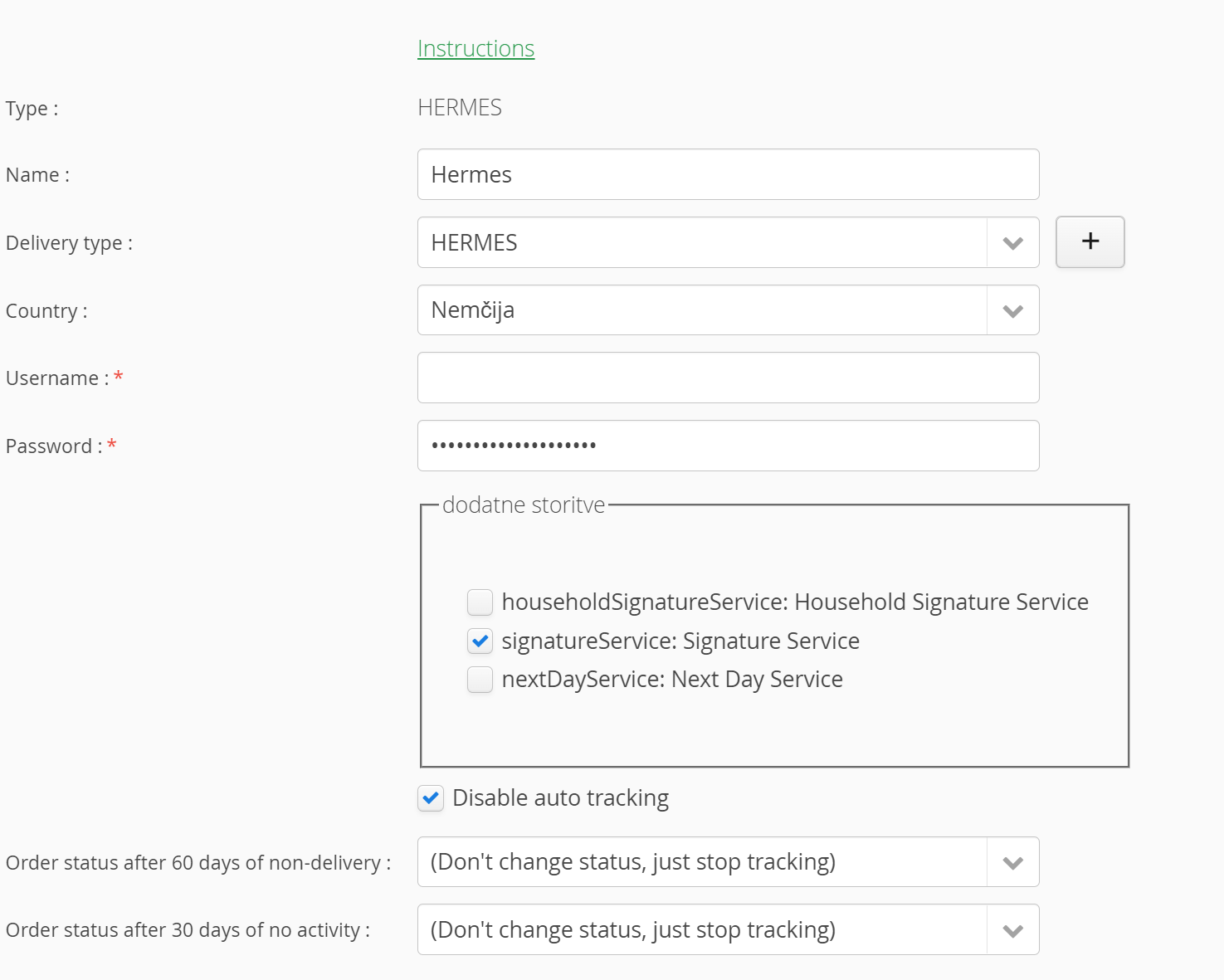1224x980 pixels.
Task: Open the Delivery type HERMES dropdown
Action: (728, 242)
